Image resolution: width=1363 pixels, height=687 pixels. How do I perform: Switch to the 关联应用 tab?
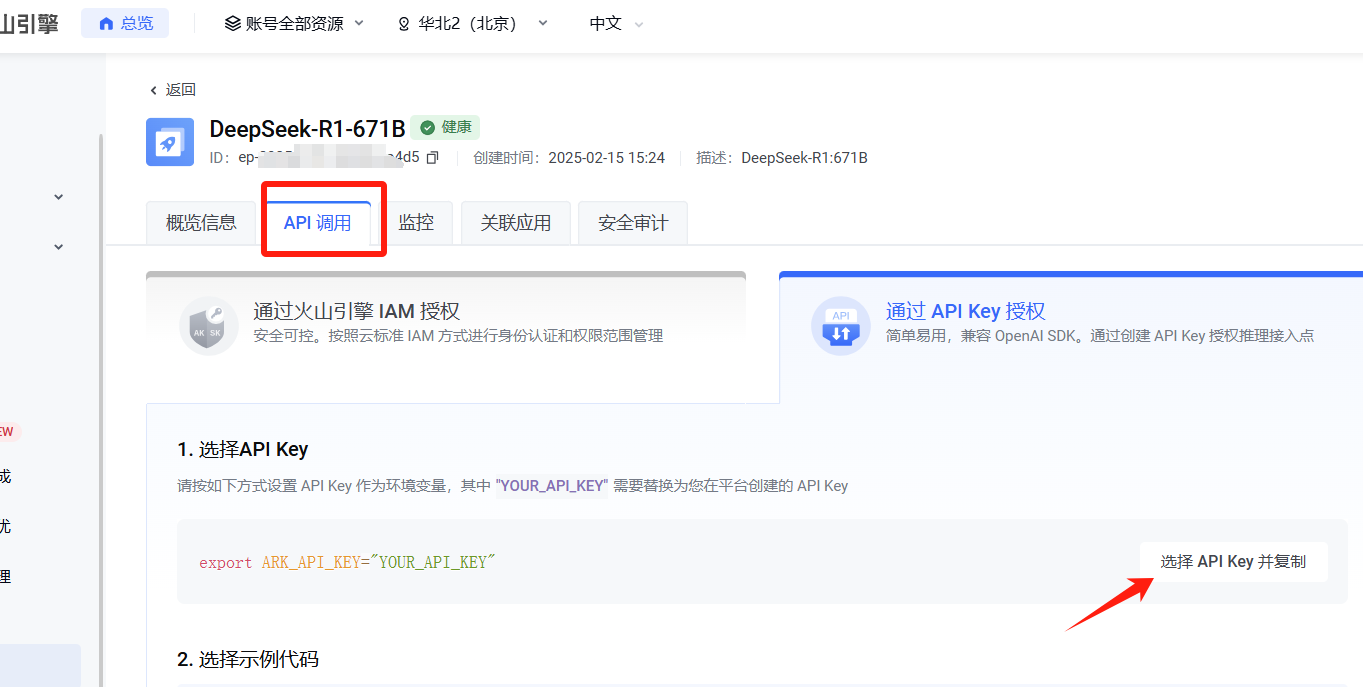(516, 223)
